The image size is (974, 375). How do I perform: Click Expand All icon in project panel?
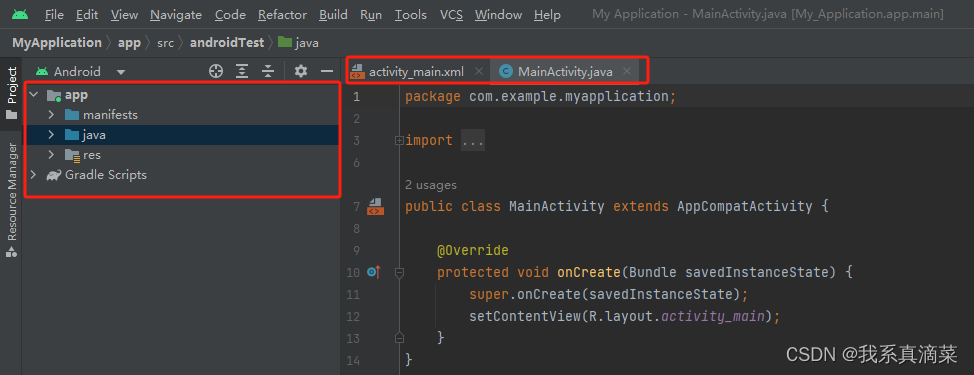(242, 71)
